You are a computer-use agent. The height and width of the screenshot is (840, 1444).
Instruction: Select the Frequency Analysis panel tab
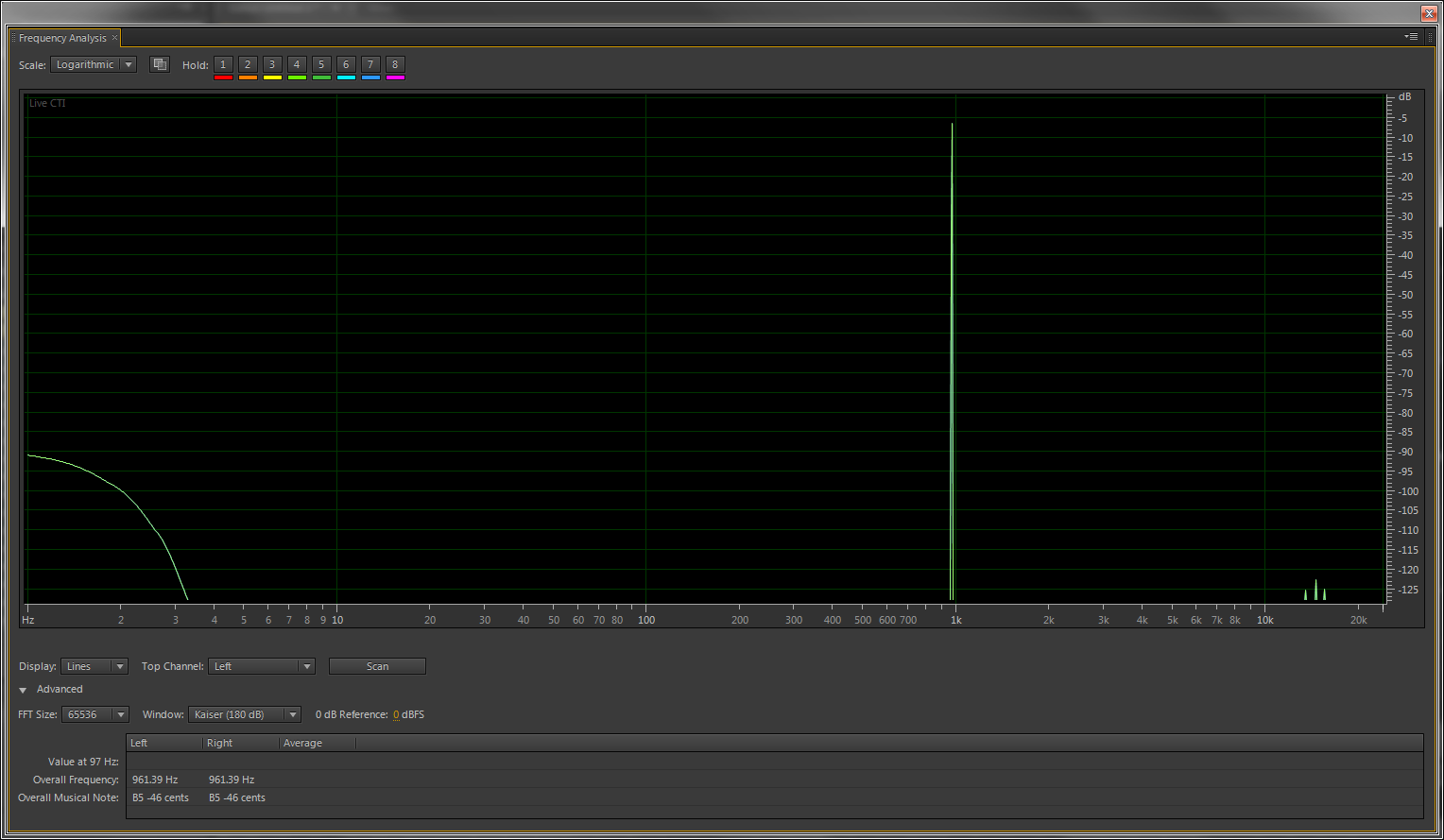click(x=62, y=38)
